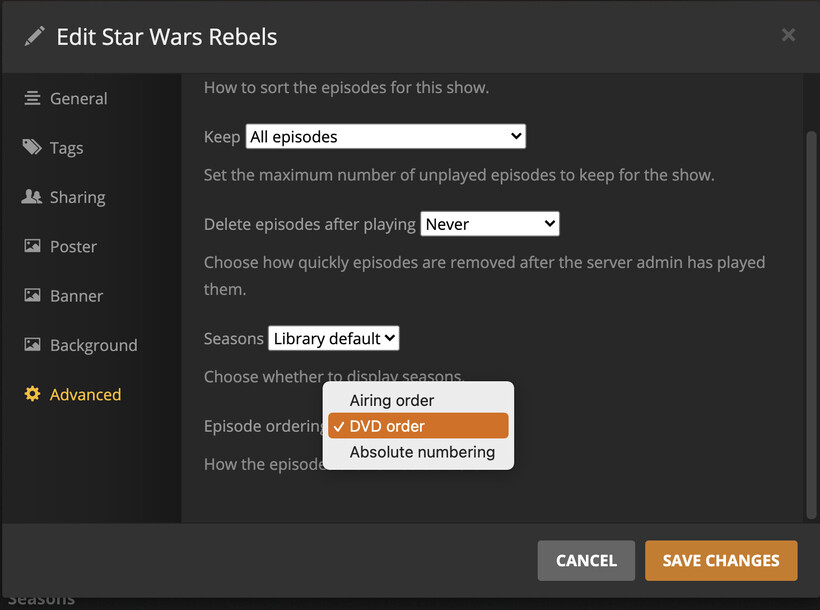
Task: Go to the Sharing section
Action: 77,197
